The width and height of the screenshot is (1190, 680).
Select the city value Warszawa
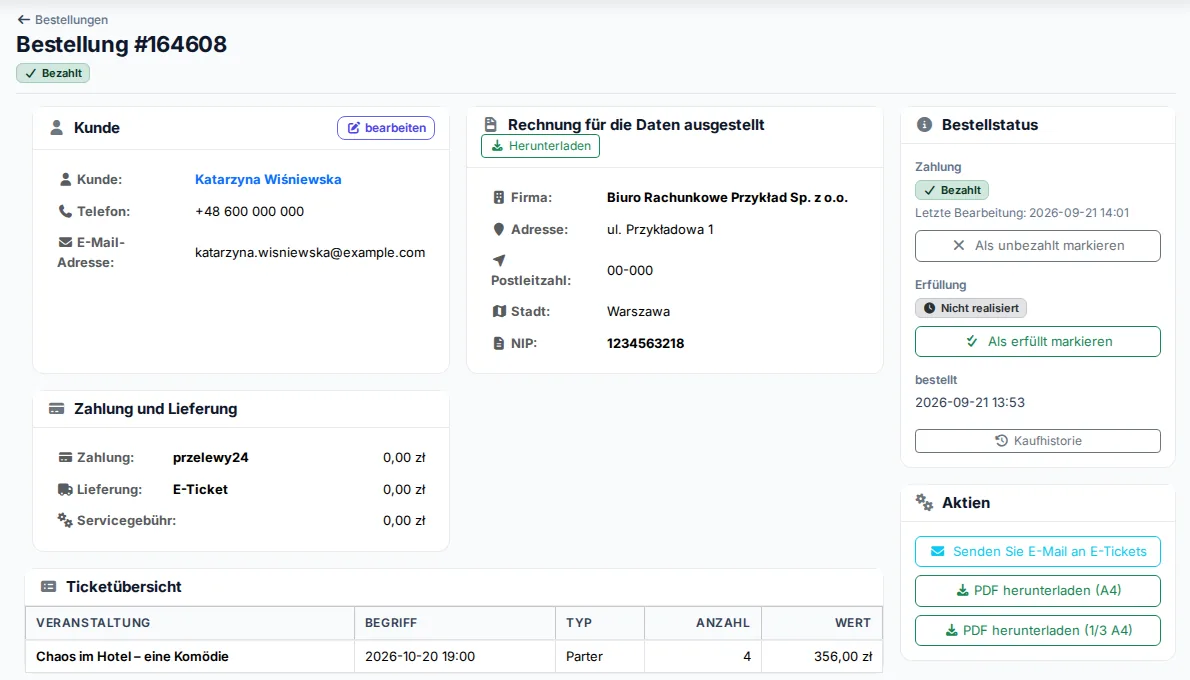638,311
